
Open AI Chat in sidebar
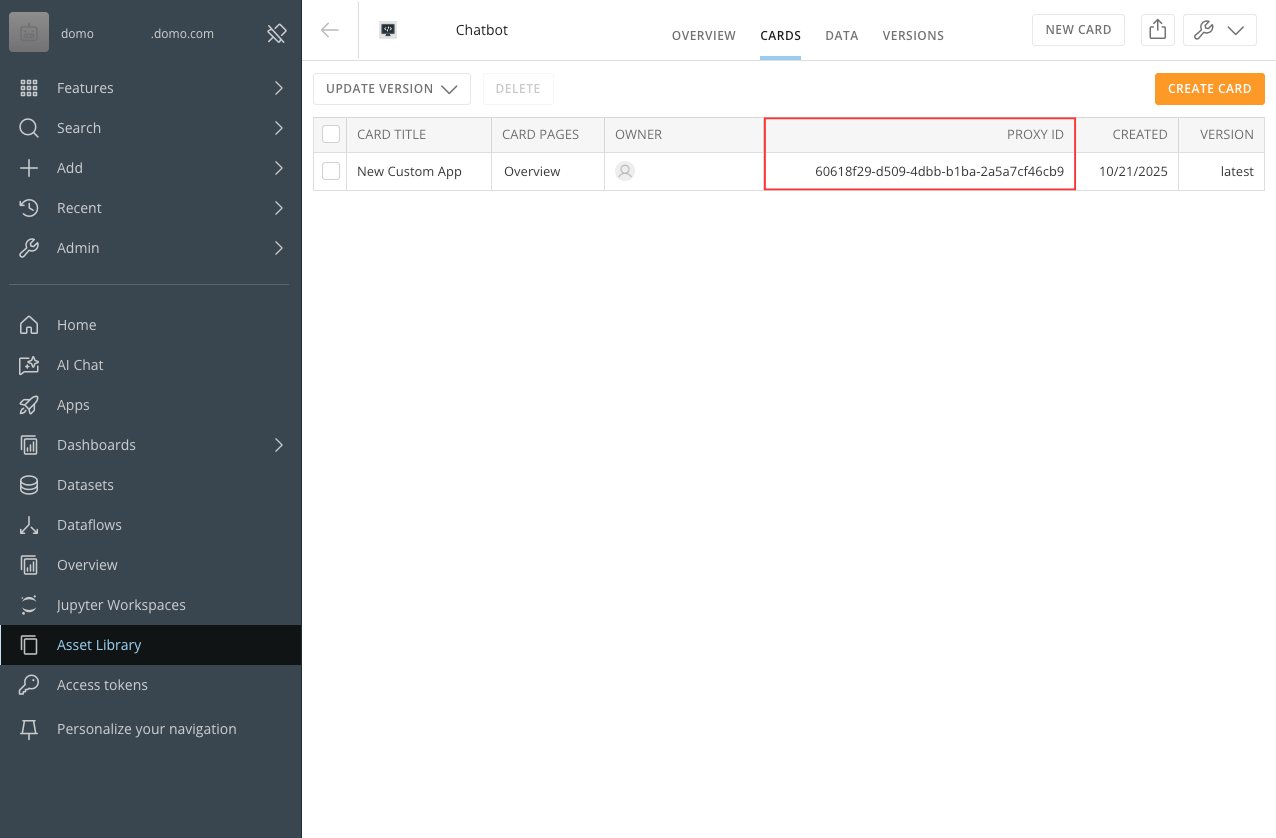[x=150, y=365]
